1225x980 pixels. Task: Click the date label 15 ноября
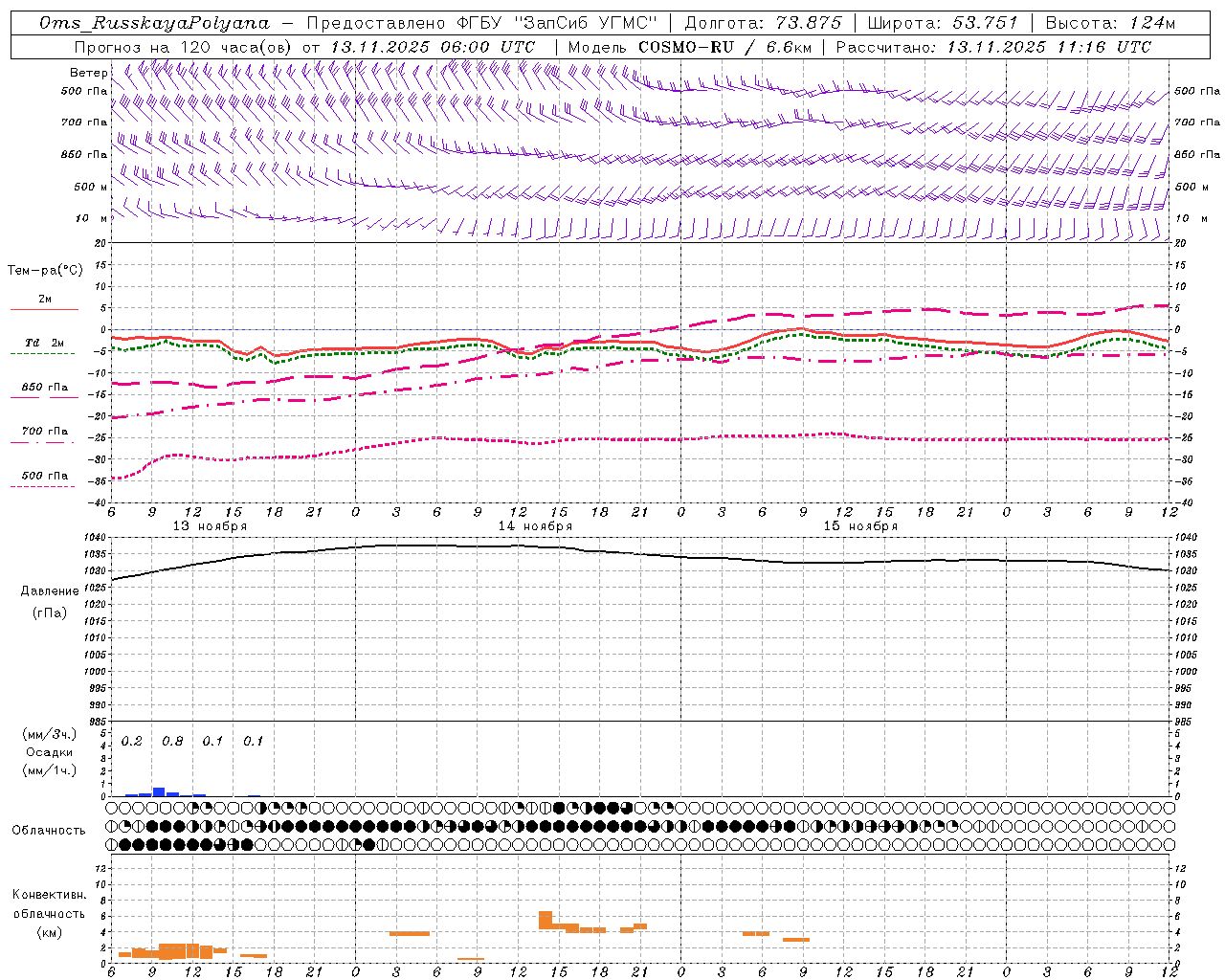coord(861,526)
